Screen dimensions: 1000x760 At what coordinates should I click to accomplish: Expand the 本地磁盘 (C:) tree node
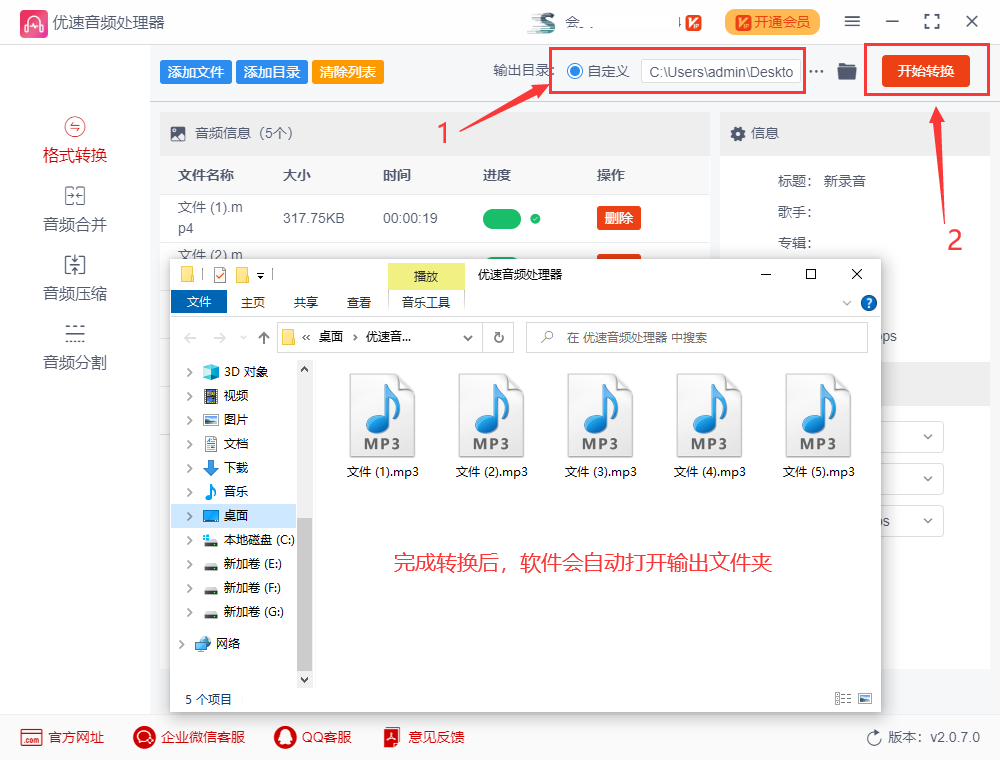[189, 540]
